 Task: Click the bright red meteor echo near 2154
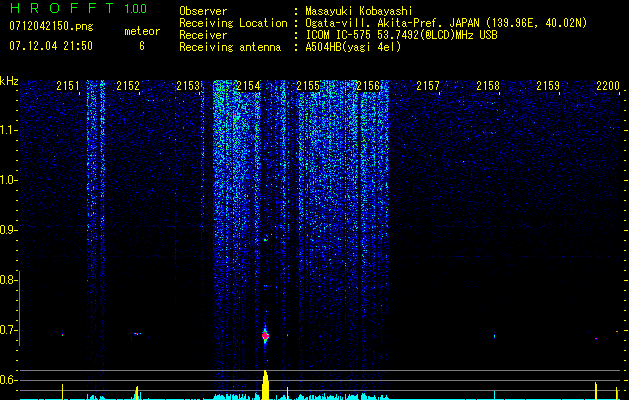pyautogui.click(x=265, y=335)
